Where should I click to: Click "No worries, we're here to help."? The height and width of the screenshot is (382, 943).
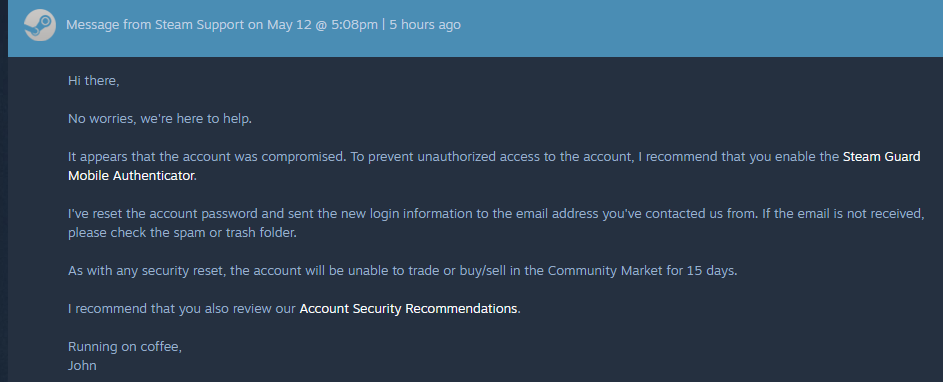(x=159, y=119)
